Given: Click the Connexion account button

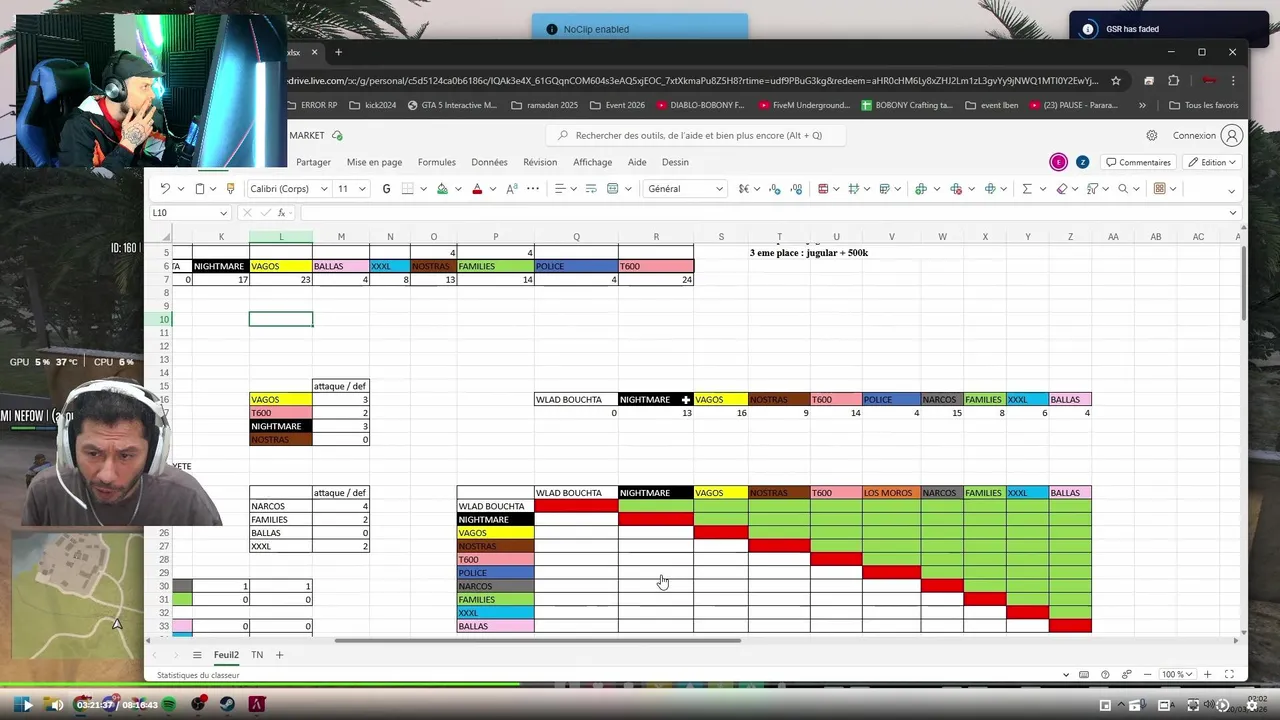Looking at the screenshot, I should pos(1207,135).
